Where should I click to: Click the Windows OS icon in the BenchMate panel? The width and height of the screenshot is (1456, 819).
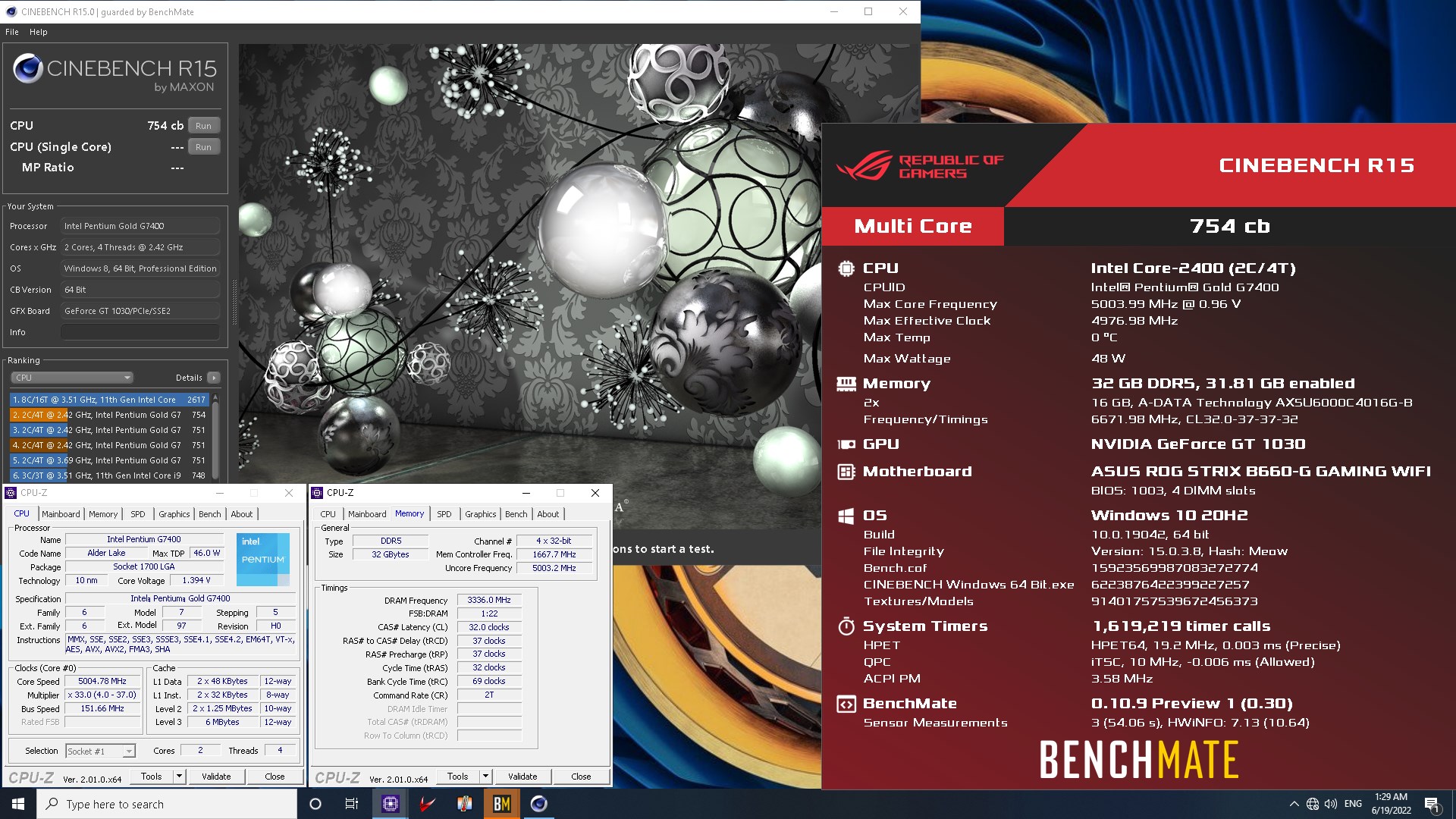(846, 516)
